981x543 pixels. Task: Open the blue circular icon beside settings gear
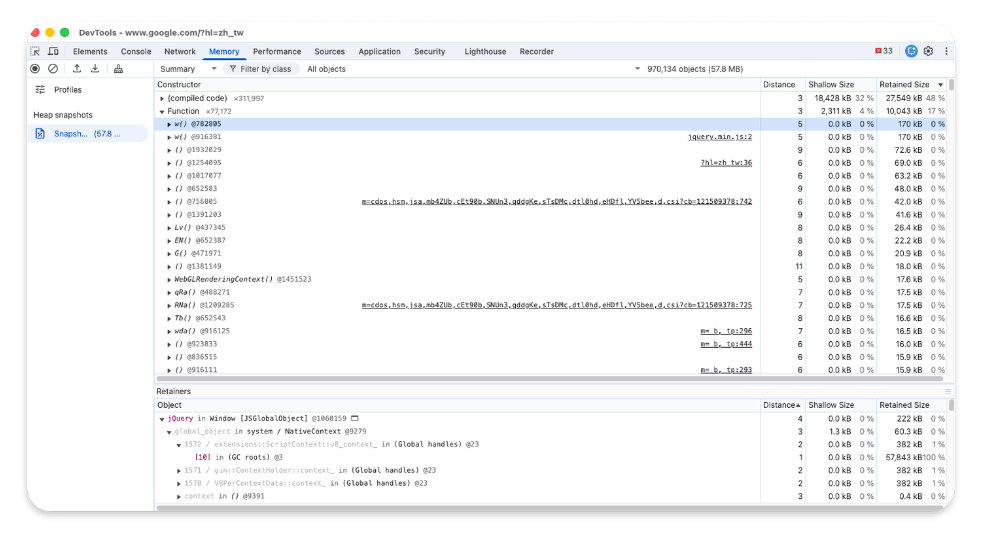click(911, 51)
